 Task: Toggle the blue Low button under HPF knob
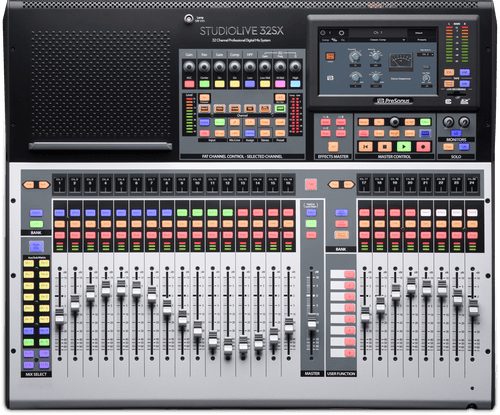250,84
